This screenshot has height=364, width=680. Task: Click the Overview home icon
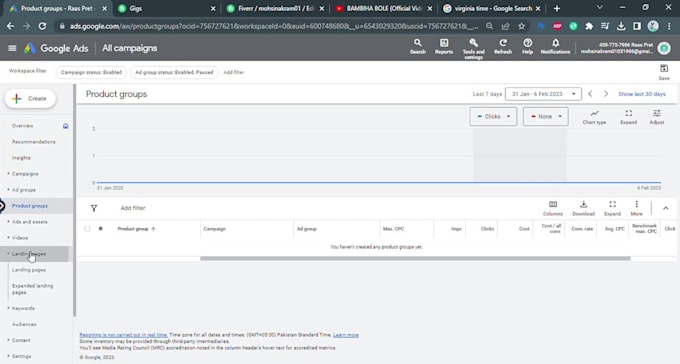pyautogui.click(x=65, y=126)
